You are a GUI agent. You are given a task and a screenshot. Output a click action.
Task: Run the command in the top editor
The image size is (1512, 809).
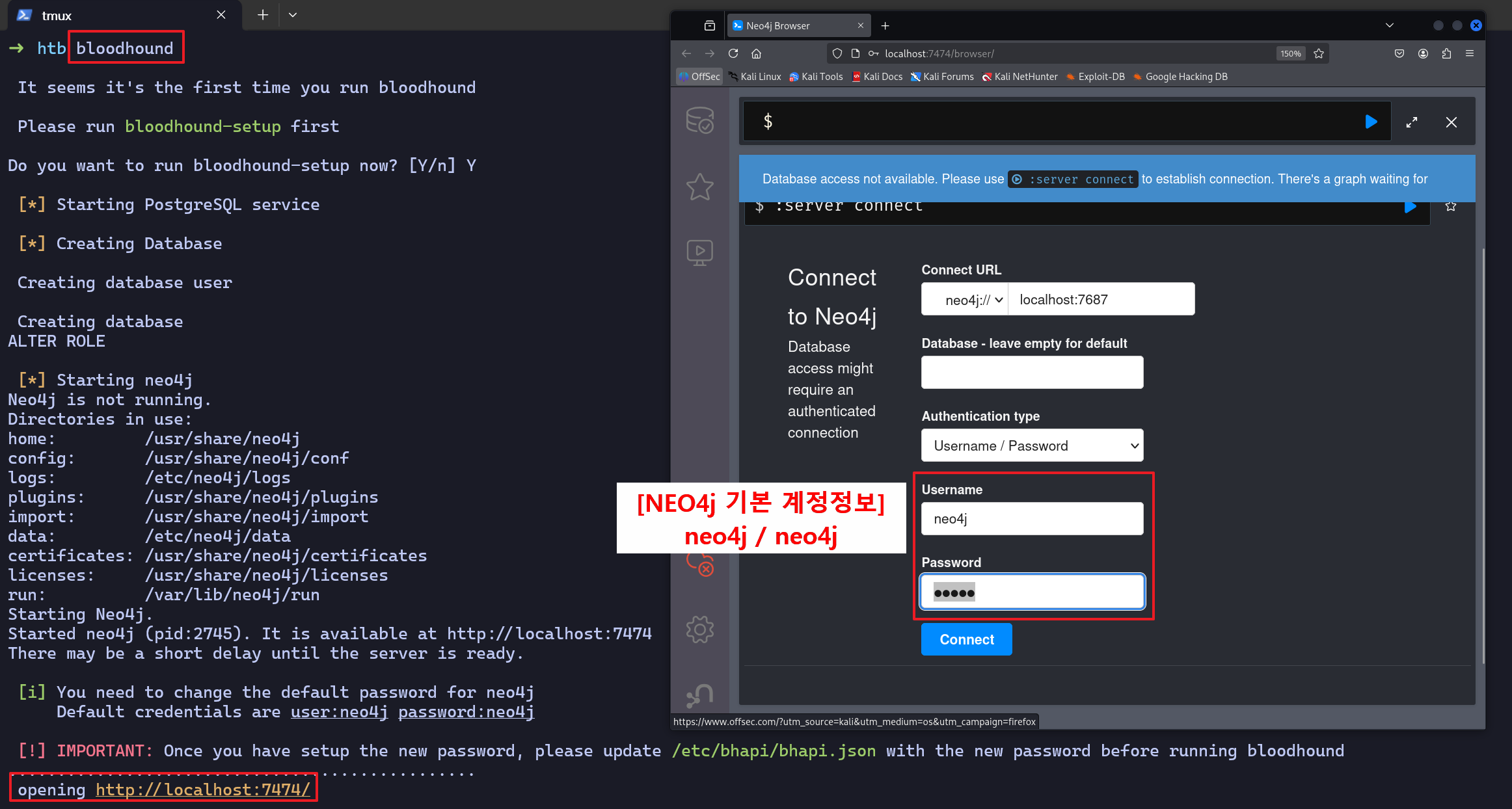pos(1371,122)
